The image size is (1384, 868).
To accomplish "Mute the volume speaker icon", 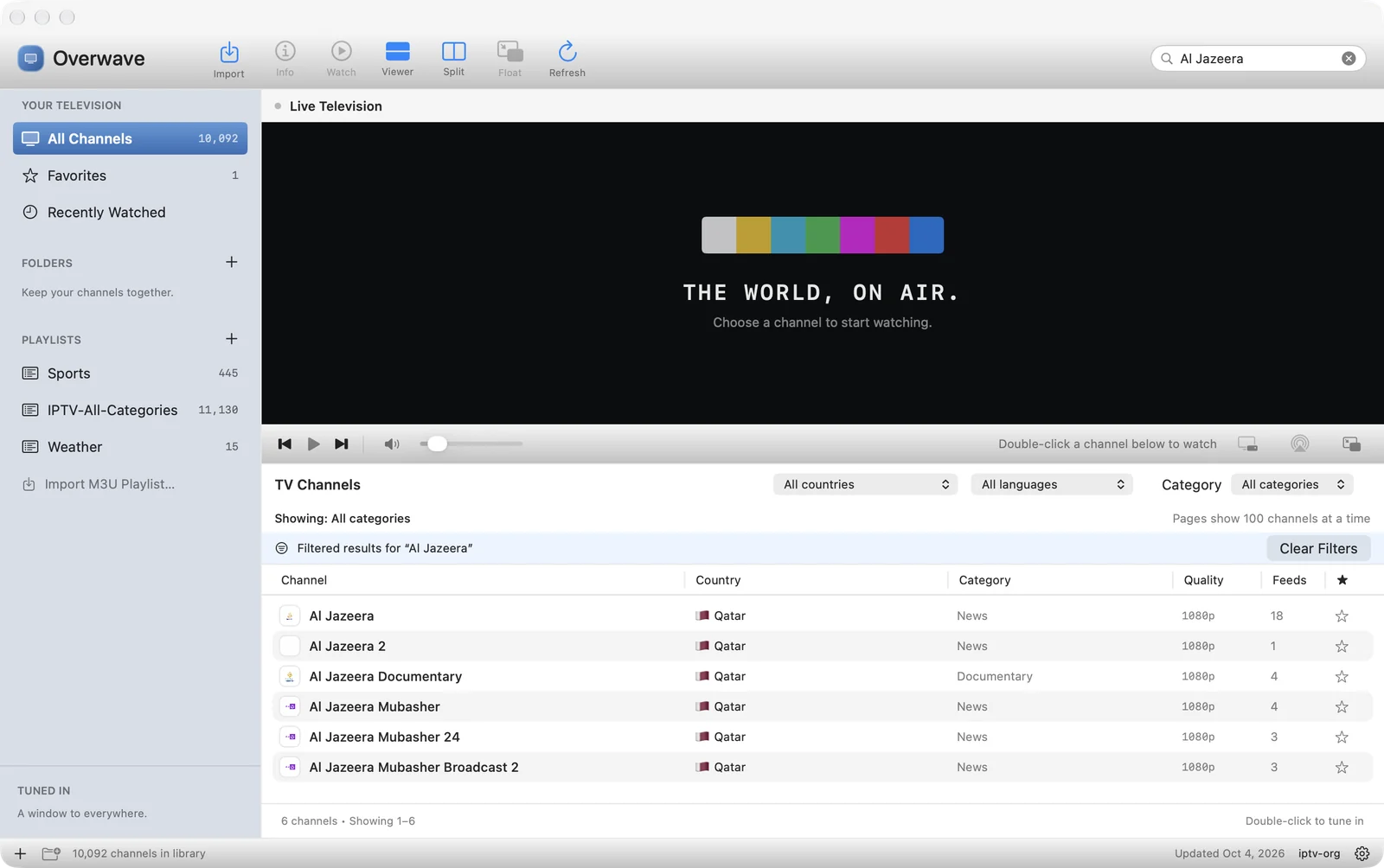I will [x=392, y=444].
